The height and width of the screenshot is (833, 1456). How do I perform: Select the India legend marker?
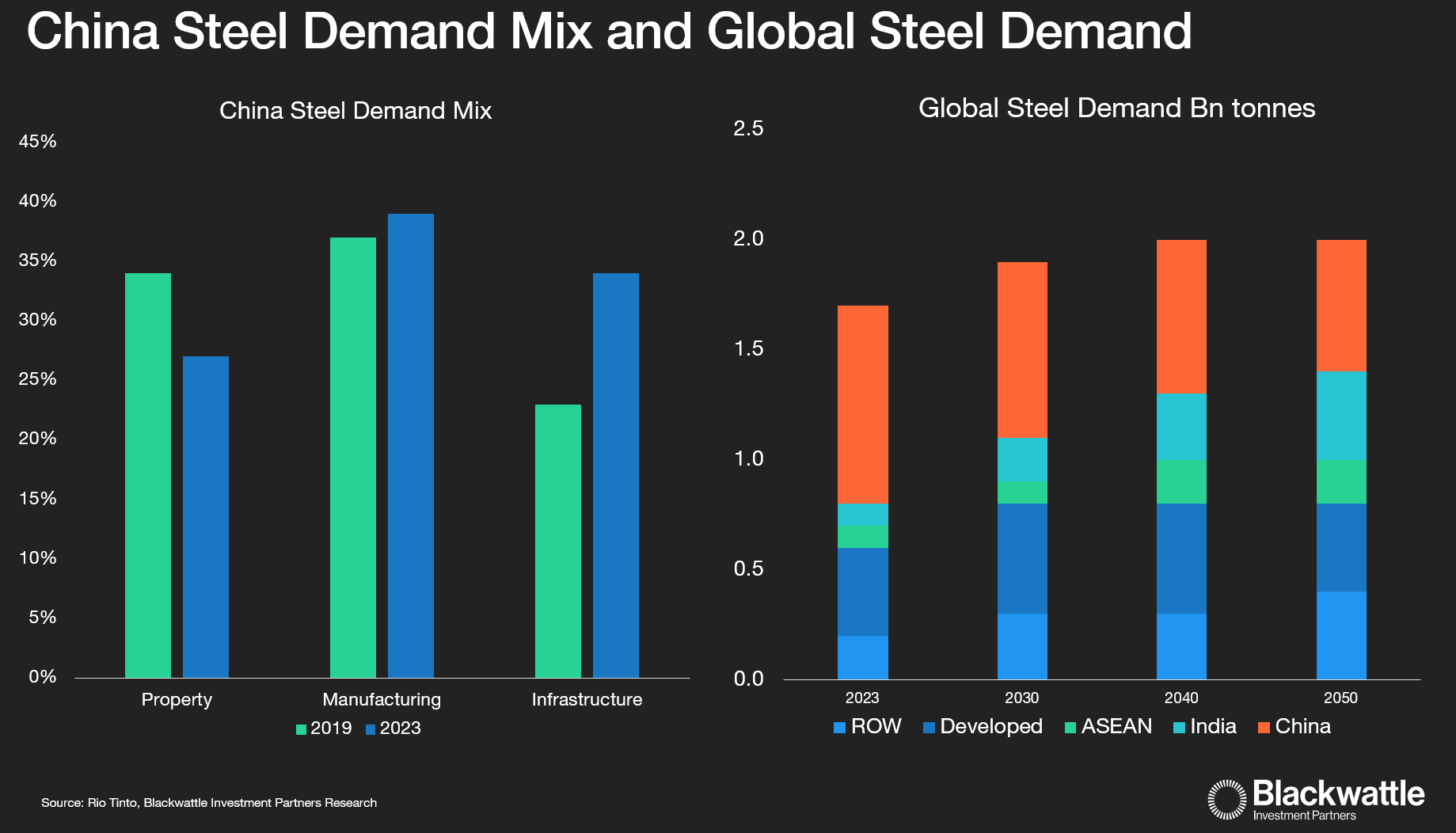pyautogui.click(x=1179, y=727)
